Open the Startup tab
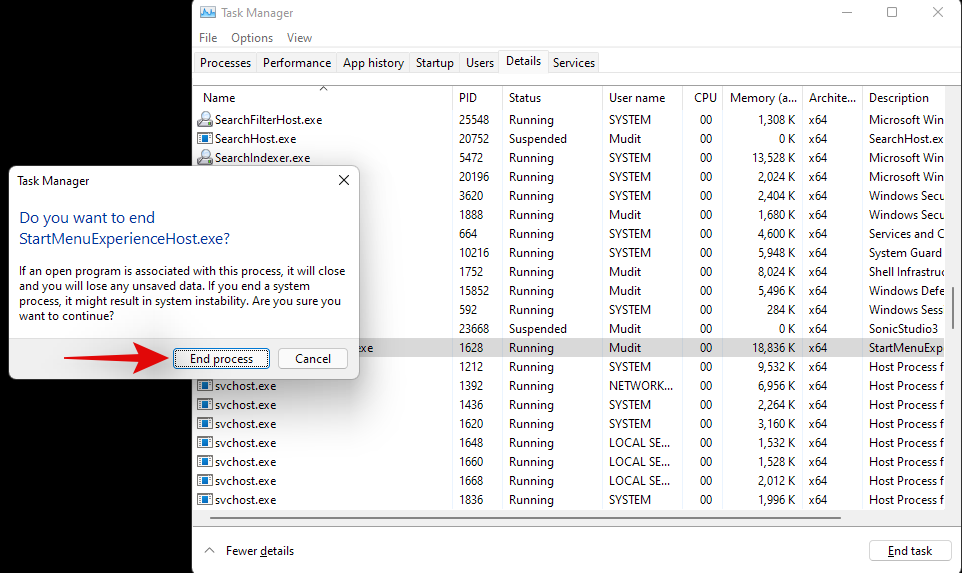This screenshot has width=962, height=573. (434, 63)
